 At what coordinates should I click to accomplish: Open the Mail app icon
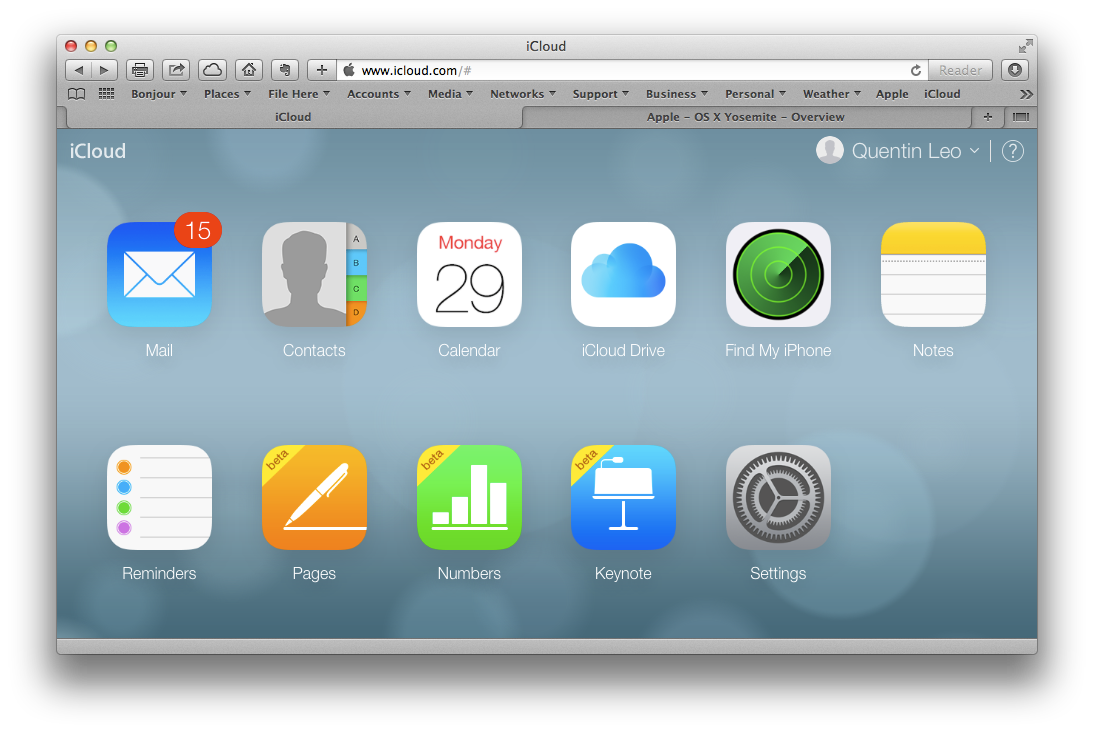[159, 275]
